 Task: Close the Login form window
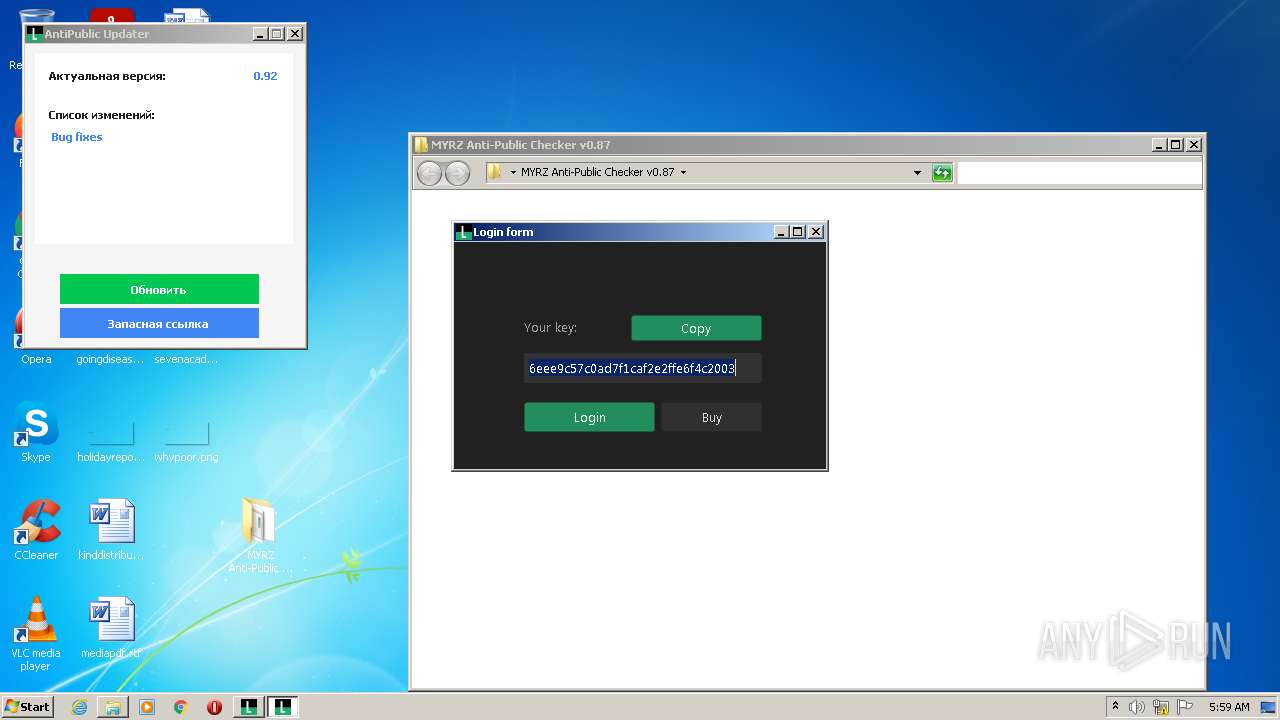coord(816,232)
